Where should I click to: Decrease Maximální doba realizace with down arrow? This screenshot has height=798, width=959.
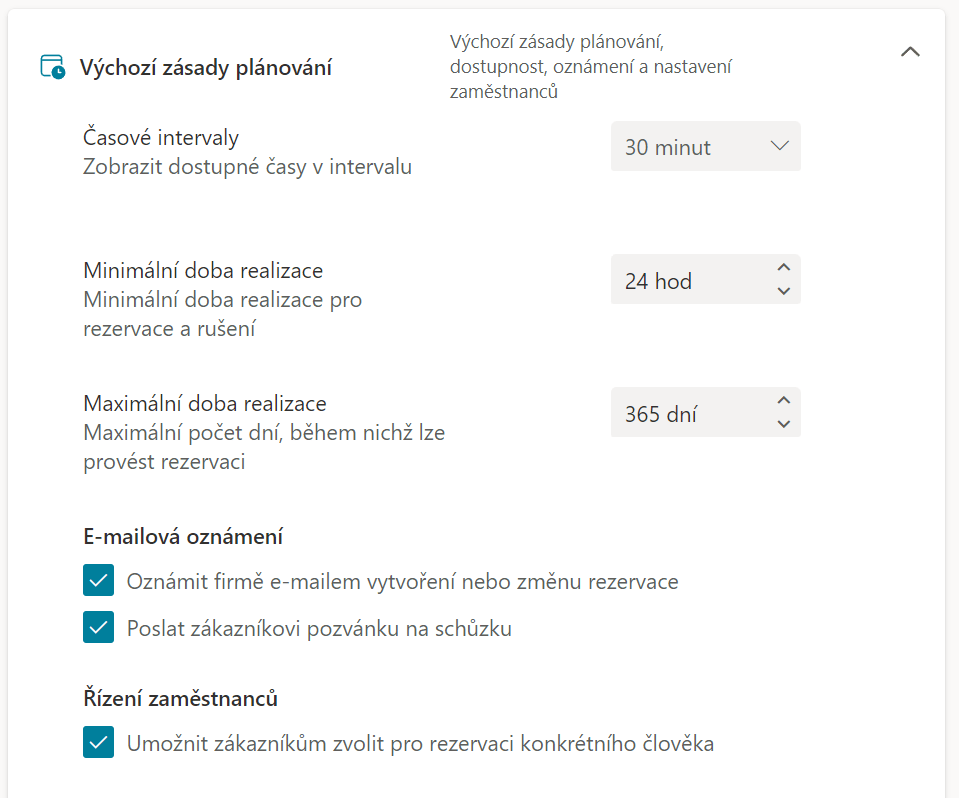pos(784,424)
